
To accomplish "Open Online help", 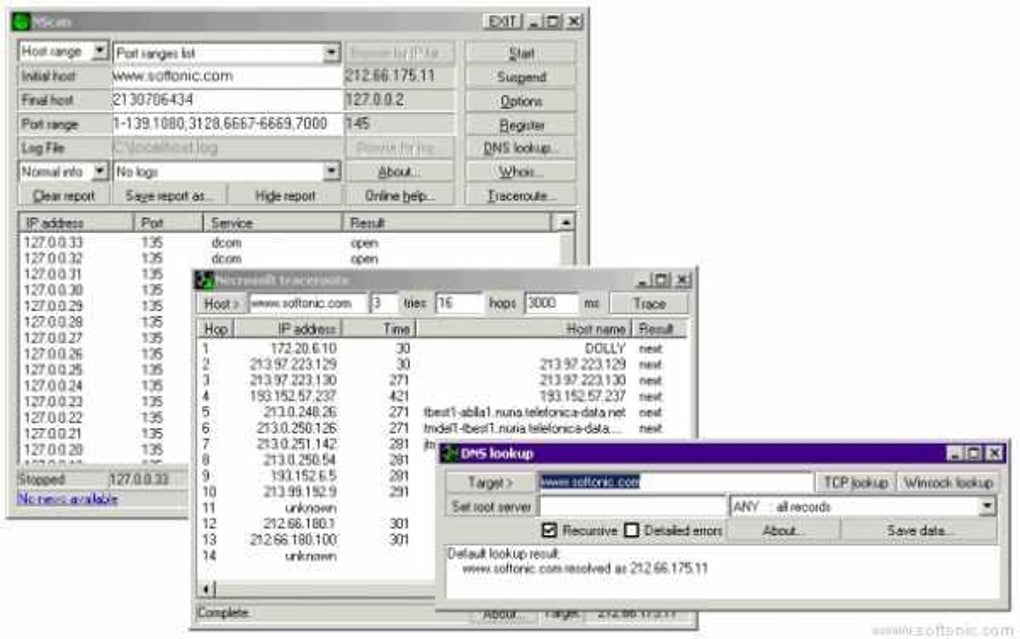I will pos(399,195).
